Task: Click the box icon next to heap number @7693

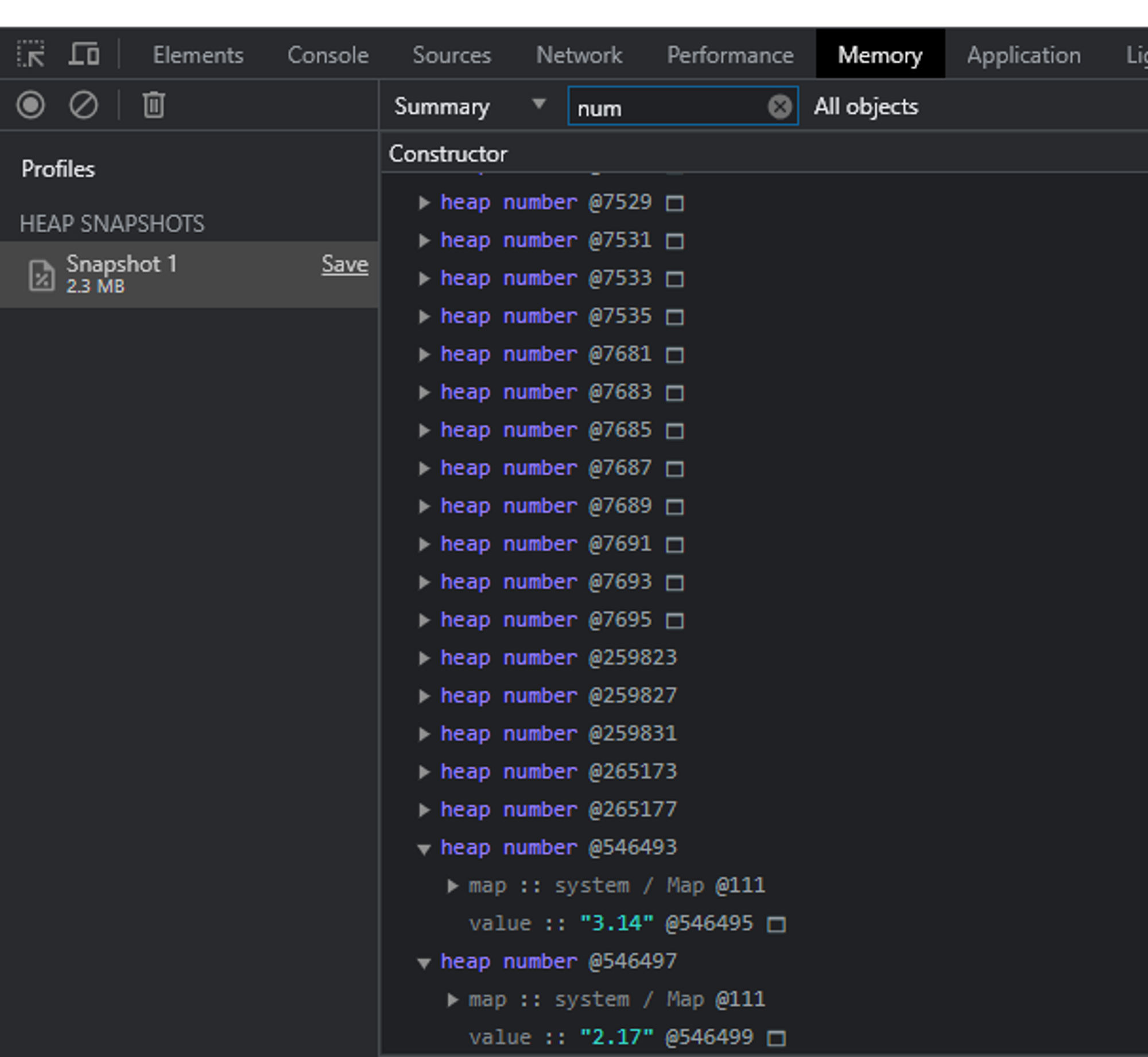Action: point(674,583)
